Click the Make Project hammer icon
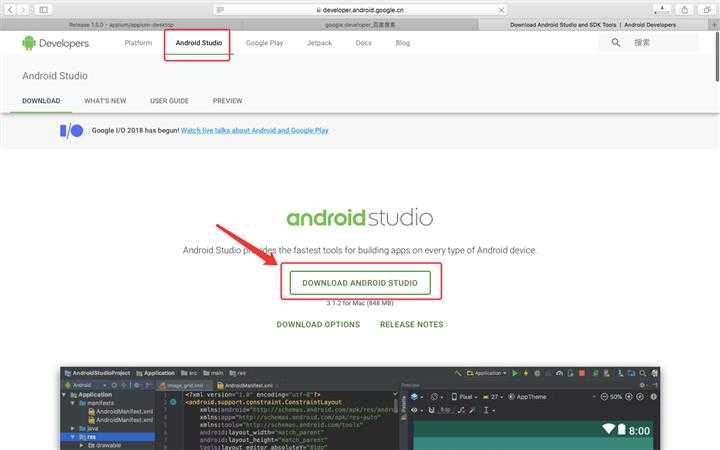Screen dimensions: 720x450 tap(457, 373)
